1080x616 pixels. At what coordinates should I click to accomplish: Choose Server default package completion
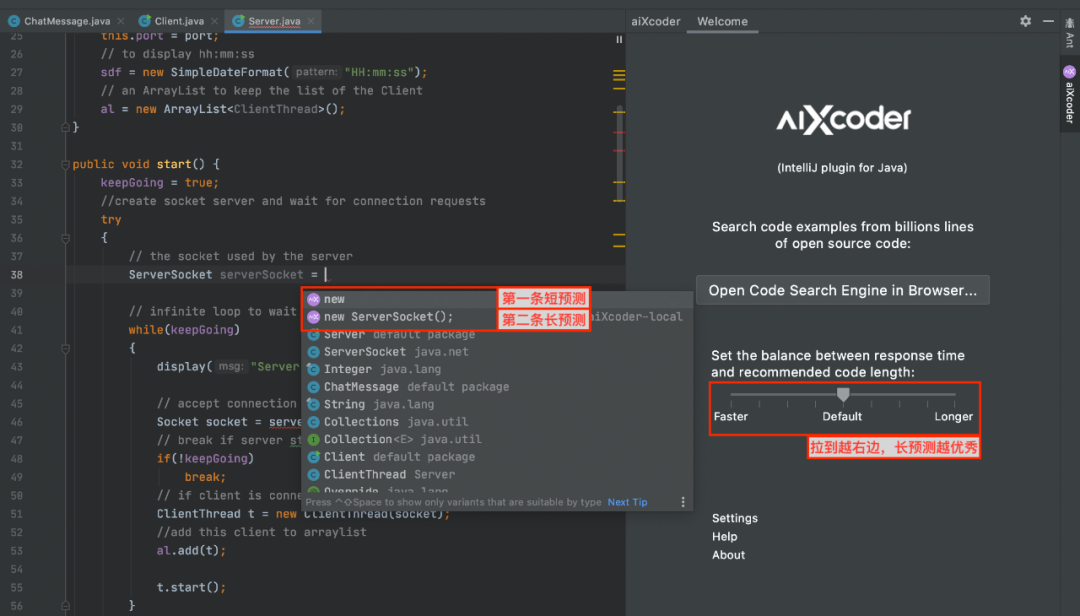point(497,334)
